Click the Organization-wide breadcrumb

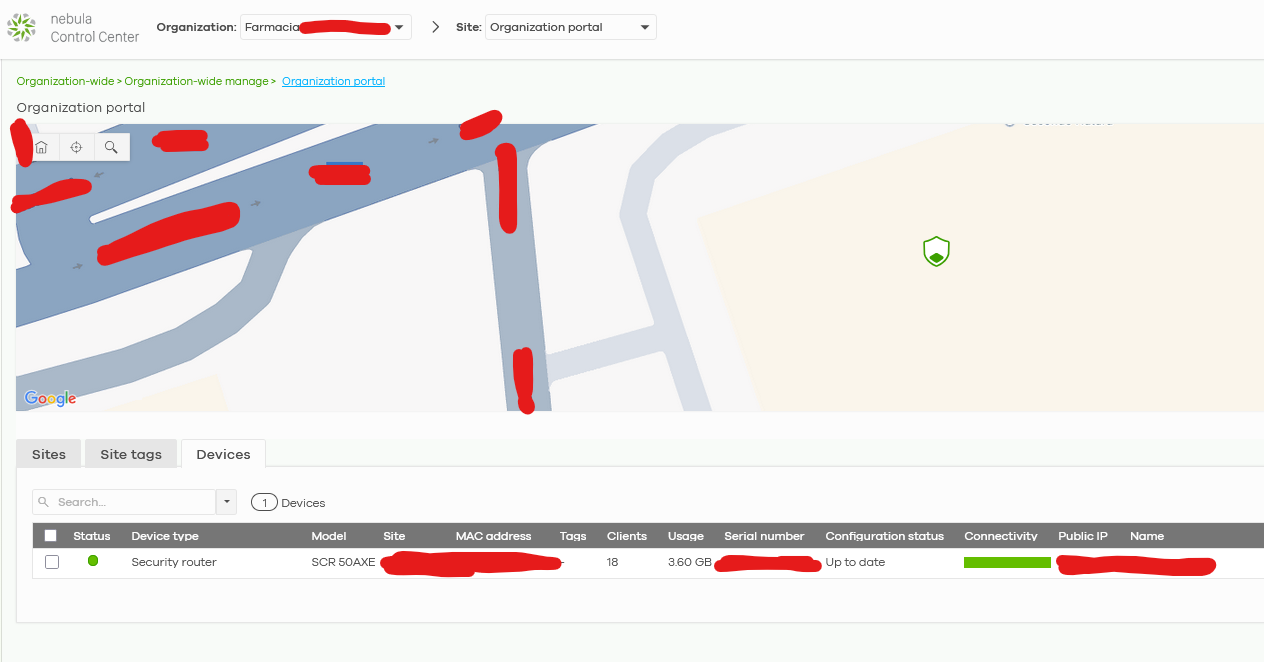click(65, 81)
